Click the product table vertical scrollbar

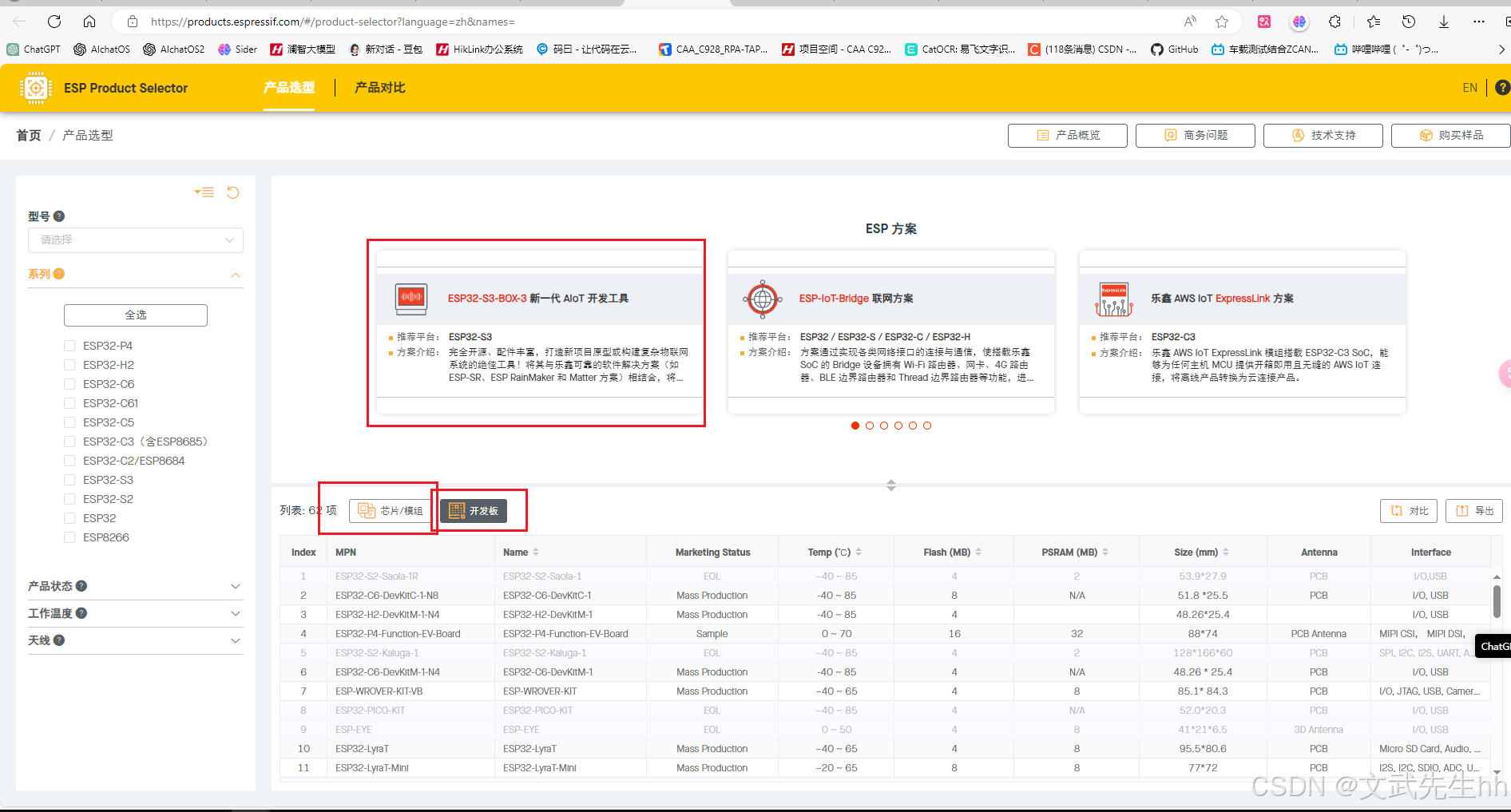coord(1497,600)
